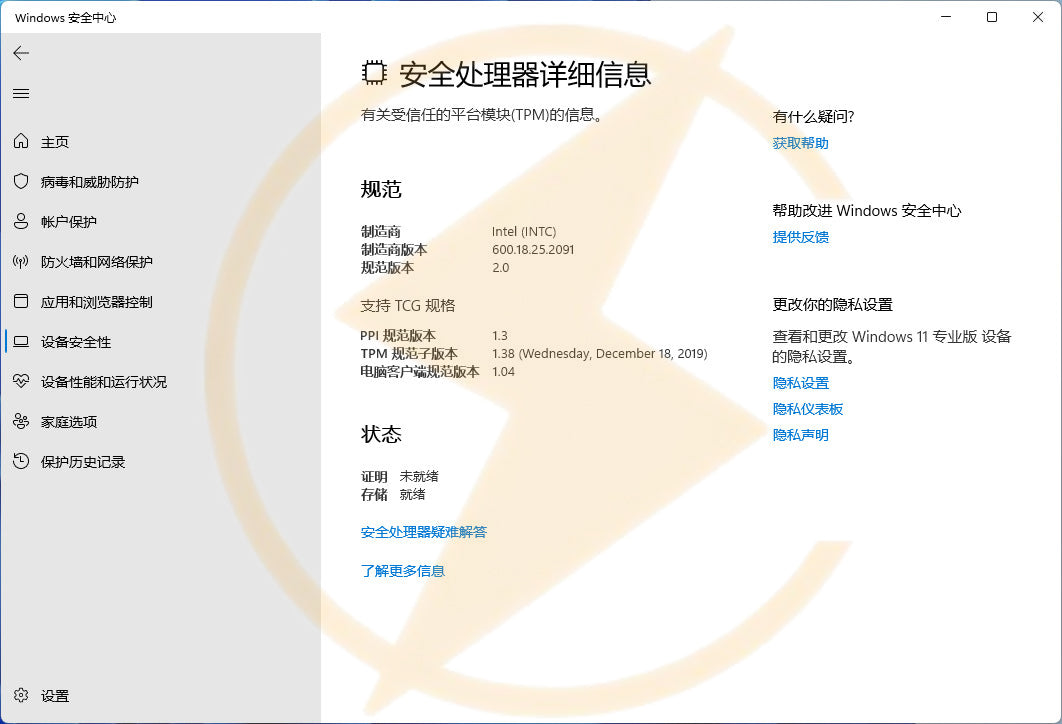Open the 隐私仪表板 link
1062x724 pixels.
pyautogui.click(x=807, y=409)
